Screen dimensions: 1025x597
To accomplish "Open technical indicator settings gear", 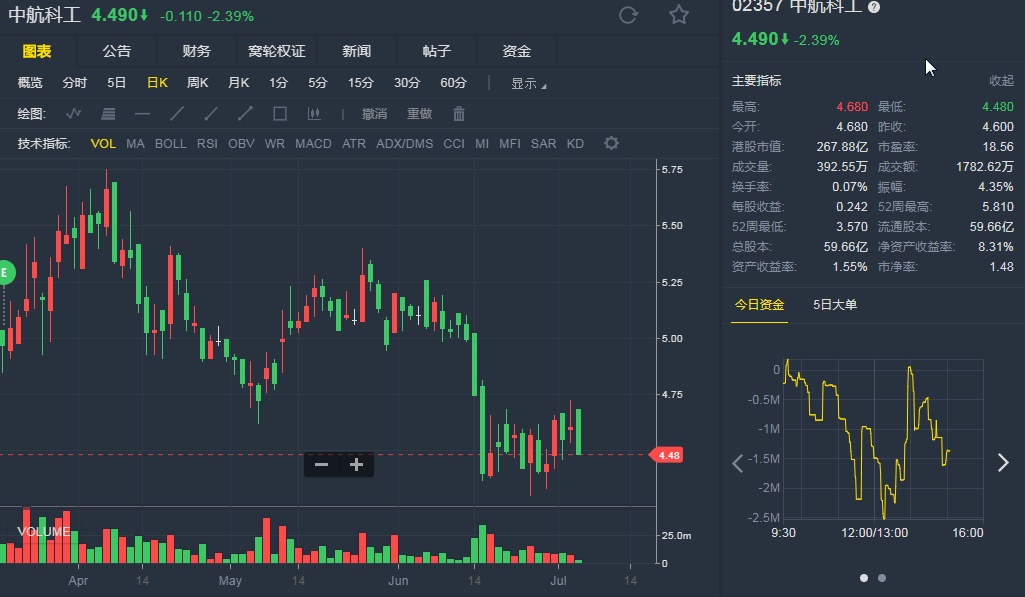I will click(x=611, y=143).
